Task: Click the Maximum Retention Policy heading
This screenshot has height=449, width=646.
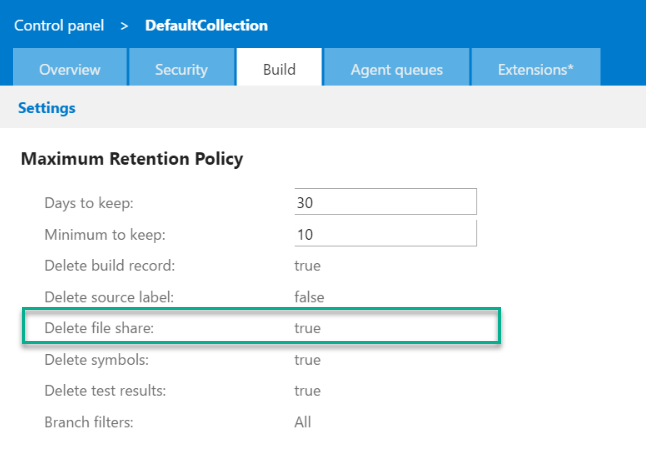Action: click(x=132, y=158)
